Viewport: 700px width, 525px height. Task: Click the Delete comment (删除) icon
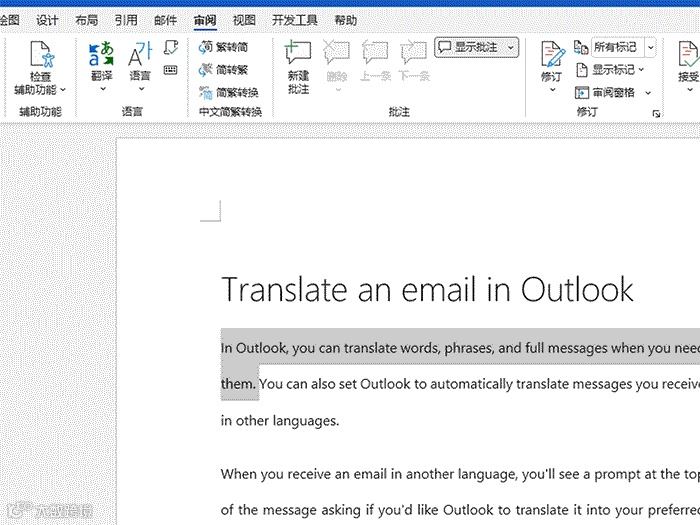pyautogui.click(x=336, y=53)
